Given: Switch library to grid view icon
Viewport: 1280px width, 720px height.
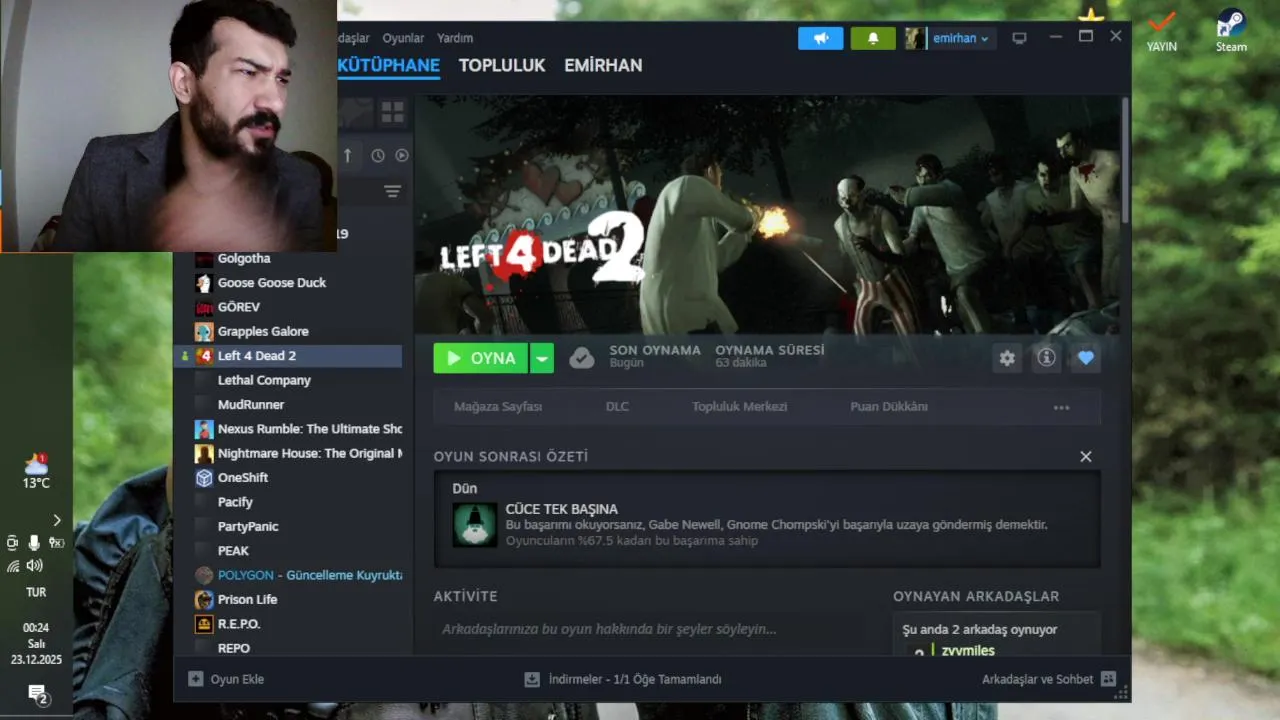Looking at the screenshot, I should pyautogui.click(x=392, y=112).
